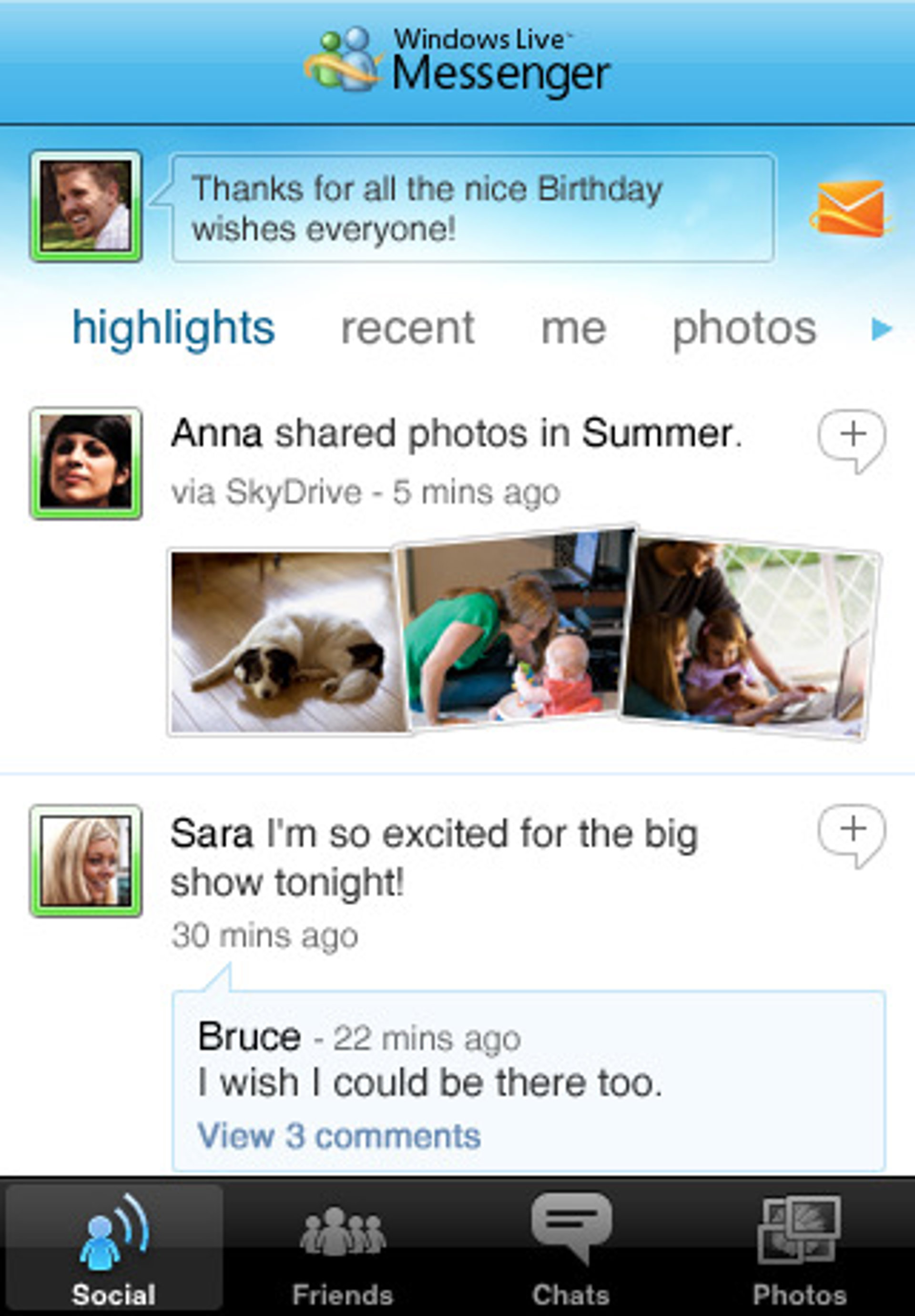
Task: Edit the birthday wishes status message
Action: [473, 208]
